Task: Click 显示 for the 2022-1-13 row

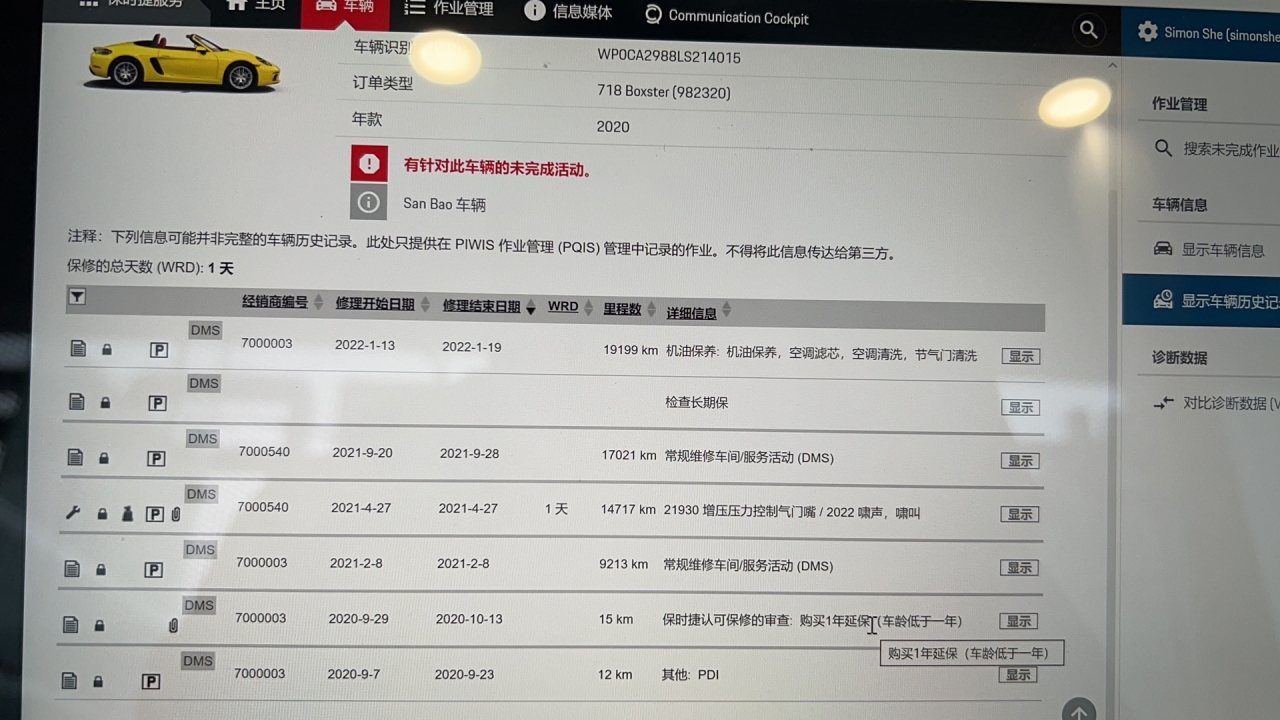Action: tap(1021, 356)
